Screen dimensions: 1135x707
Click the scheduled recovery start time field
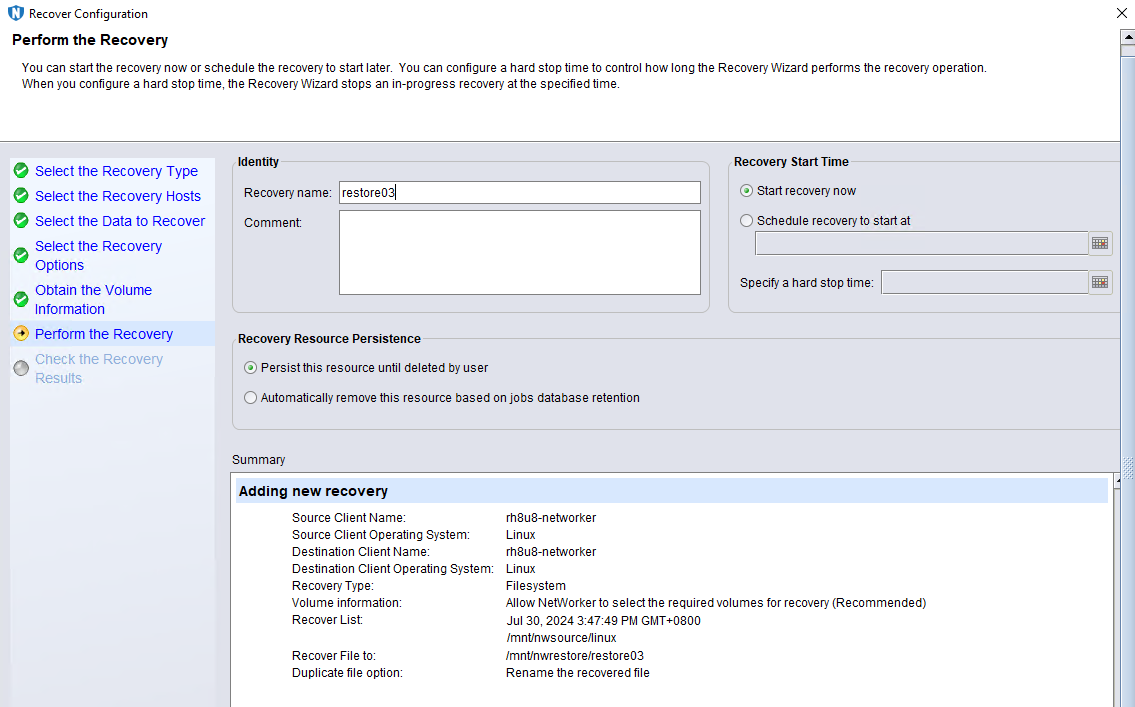921,243
